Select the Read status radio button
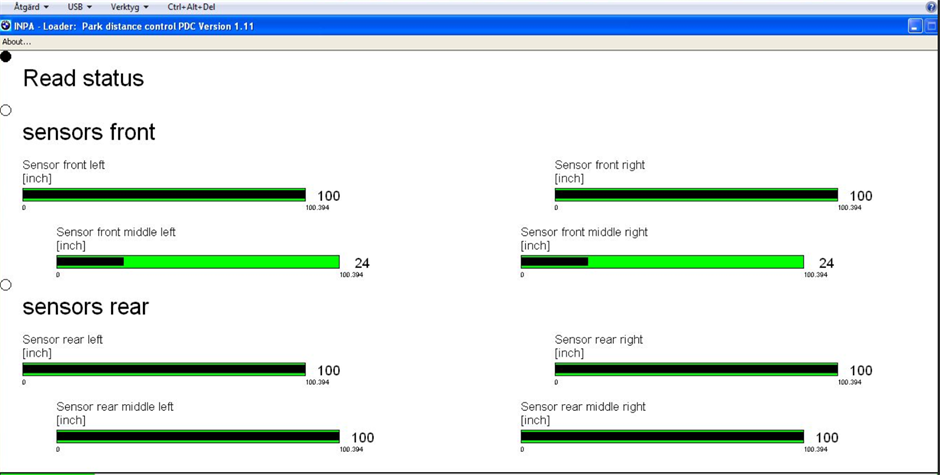This screenshot has width=940, height=475. coord(6,57)
